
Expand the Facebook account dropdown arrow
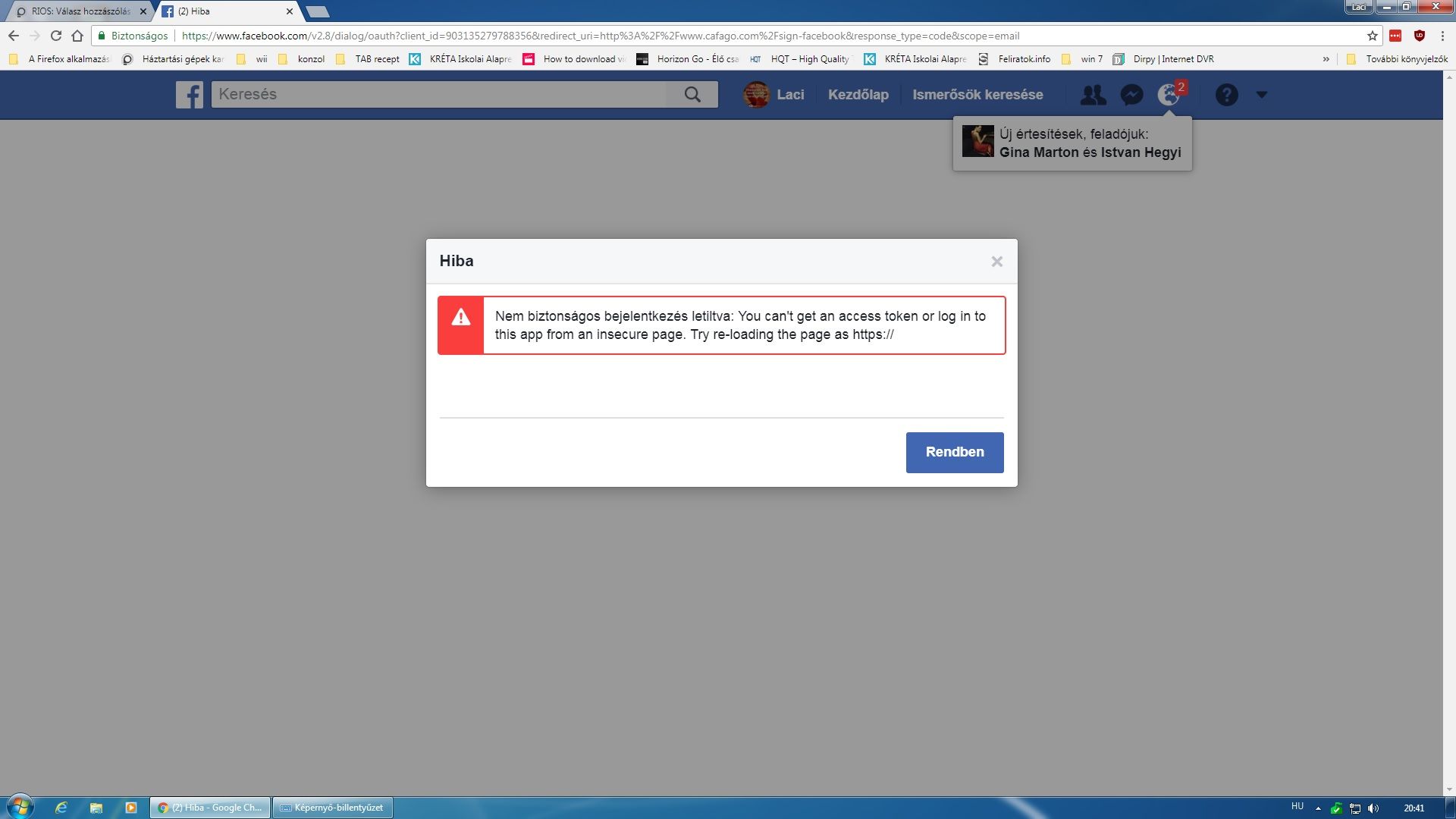tap(1262, 95)
